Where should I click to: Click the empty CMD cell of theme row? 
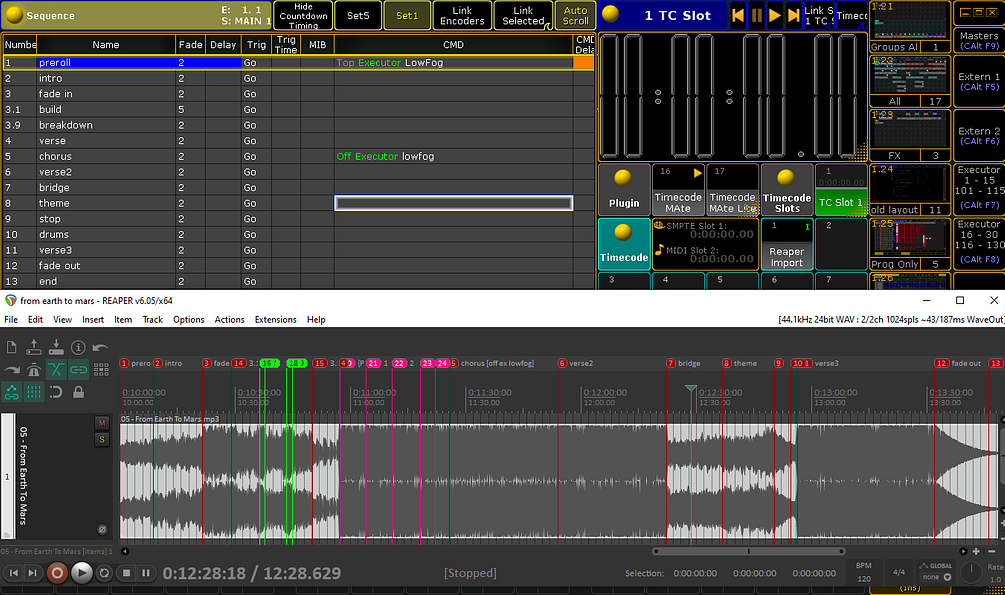(x=453, y=203)
